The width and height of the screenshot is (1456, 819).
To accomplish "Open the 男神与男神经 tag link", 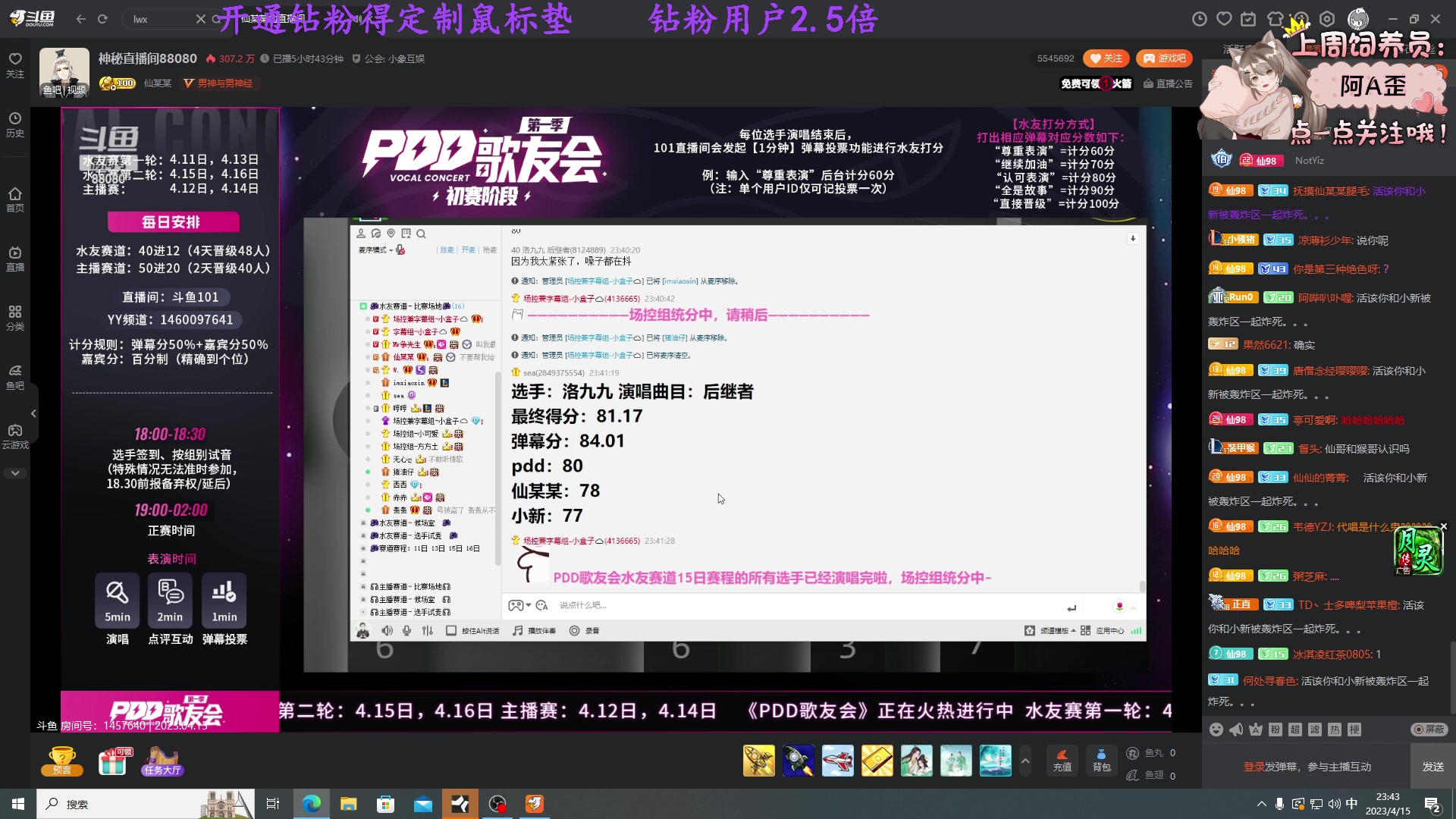I will (218, 83).
